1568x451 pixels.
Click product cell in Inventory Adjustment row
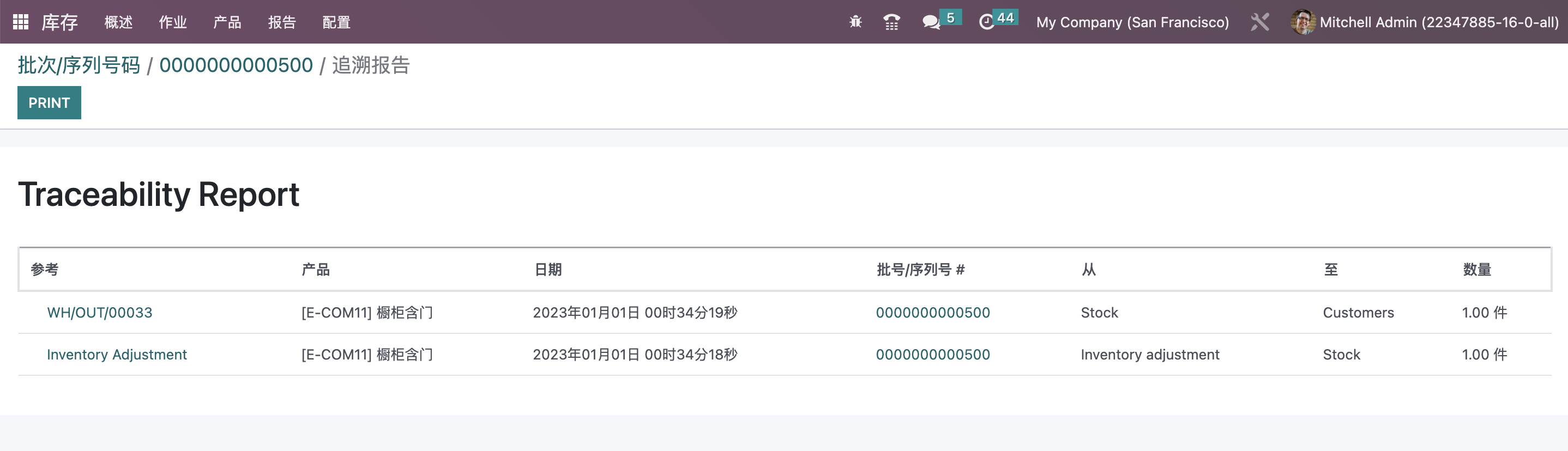(x=367, y=355)
